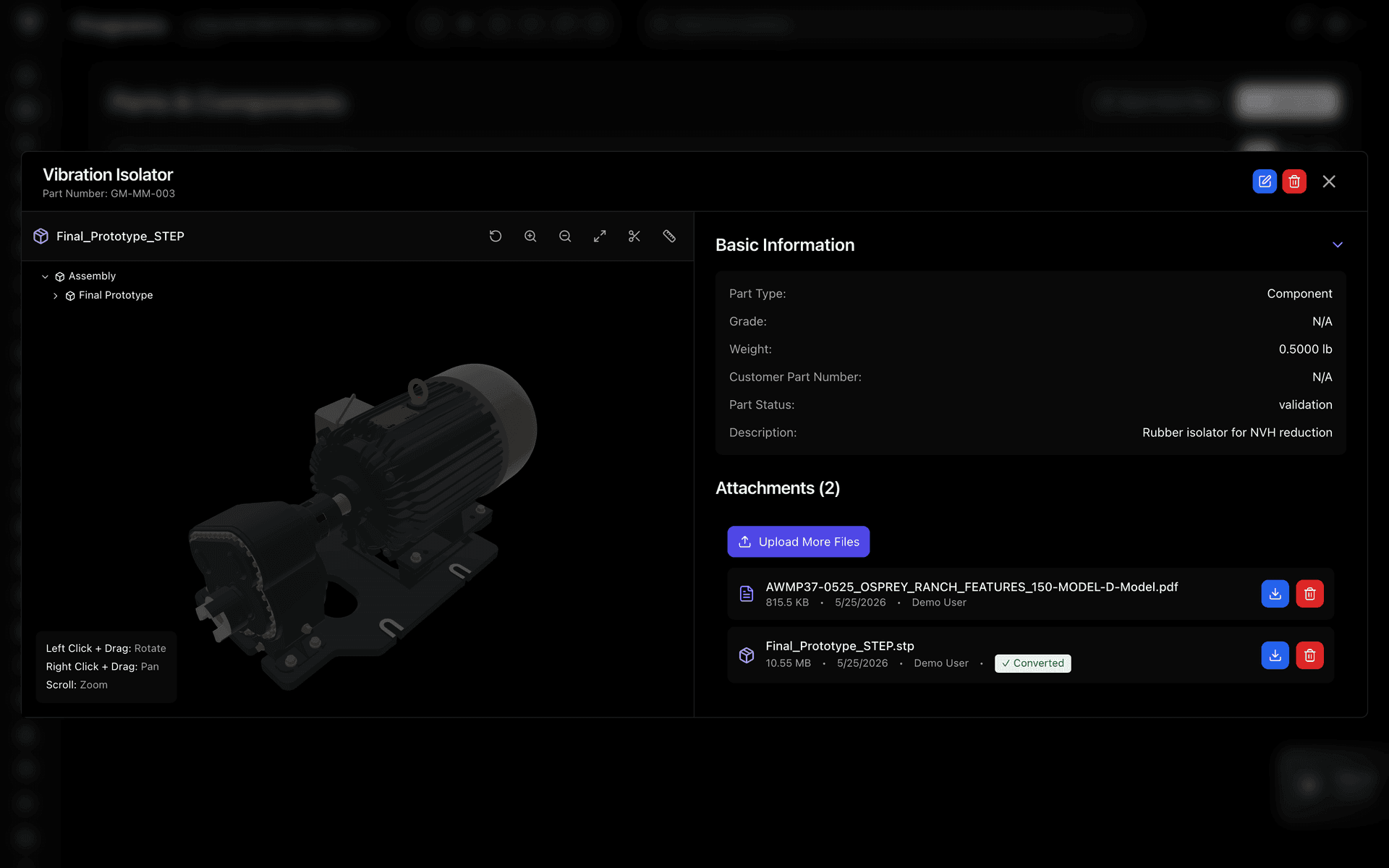
Task: Click the Scroll: Zoom hint
Action: [77, 685]
